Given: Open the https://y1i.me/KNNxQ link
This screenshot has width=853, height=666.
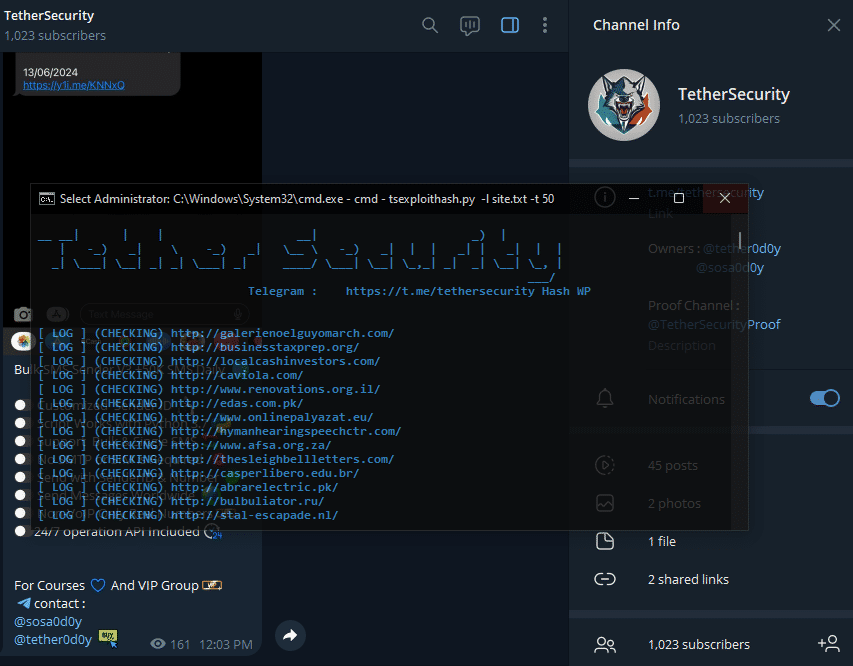Looking at the screenshot, I should [74, 85].
